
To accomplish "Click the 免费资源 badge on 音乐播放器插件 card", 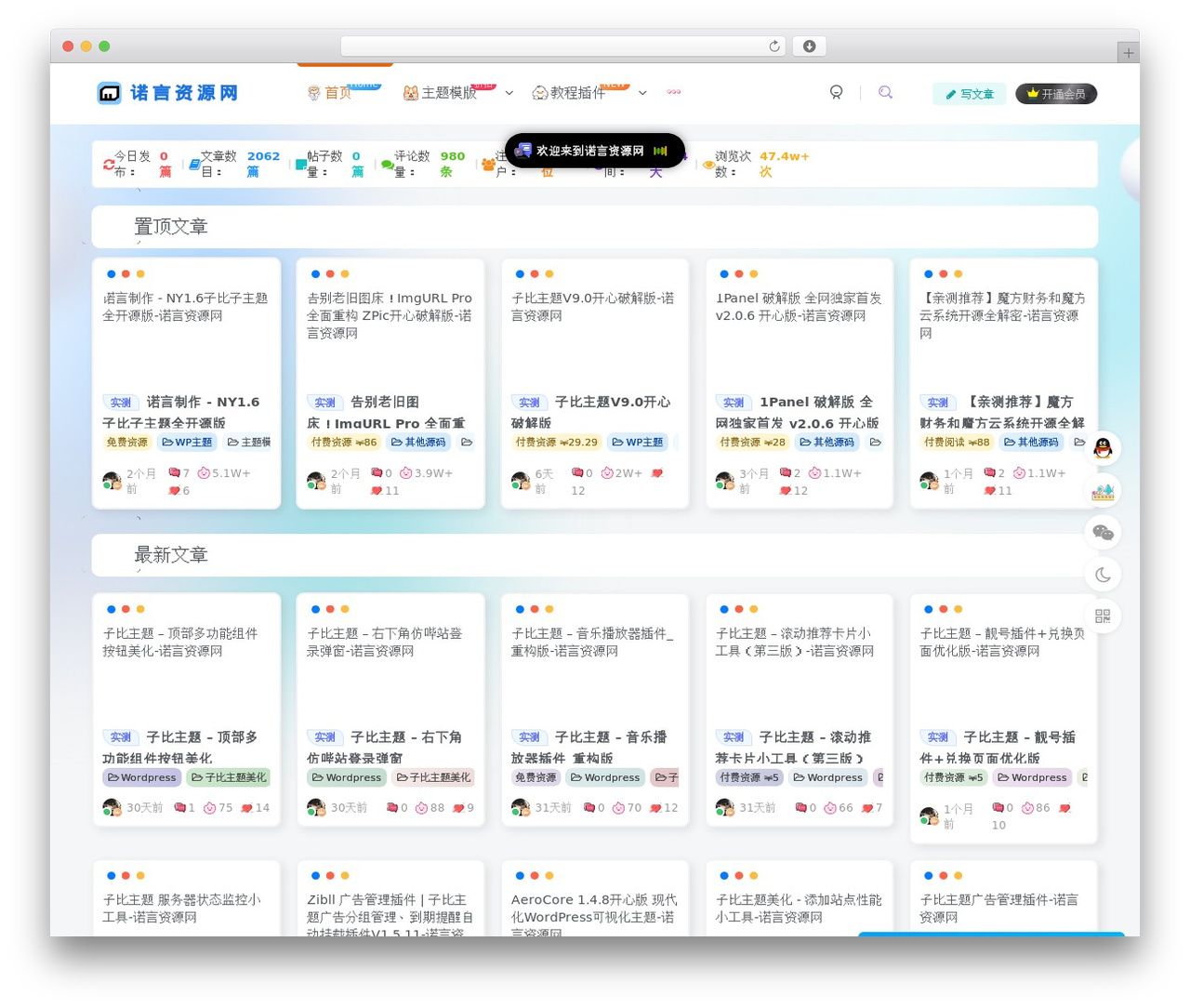I will (x=535, y=777).
